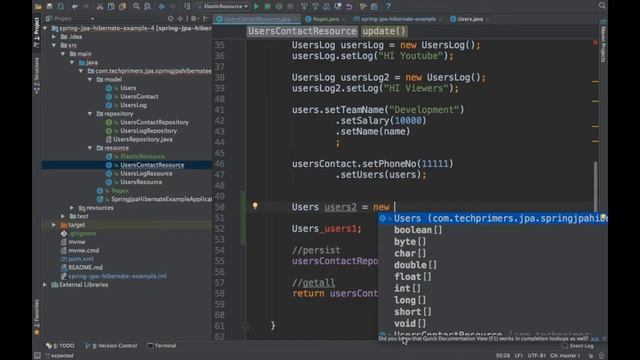Screen dimensions: 640x360
Task: Switch to spring-jpa-hibernate-example tab
Action: point(397,19)
